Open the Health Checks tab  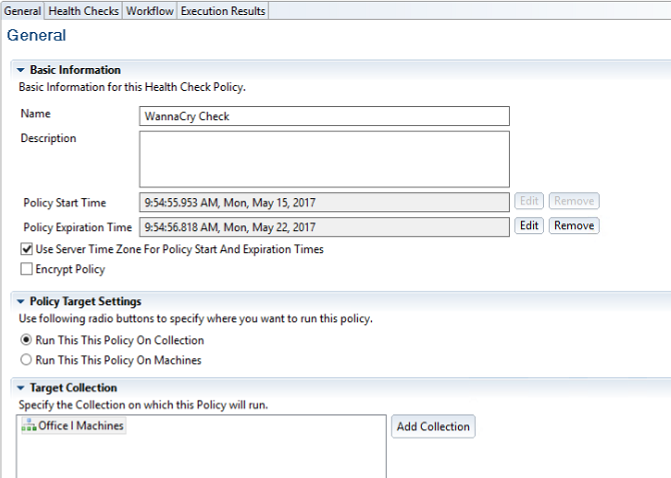pos(83,11)
